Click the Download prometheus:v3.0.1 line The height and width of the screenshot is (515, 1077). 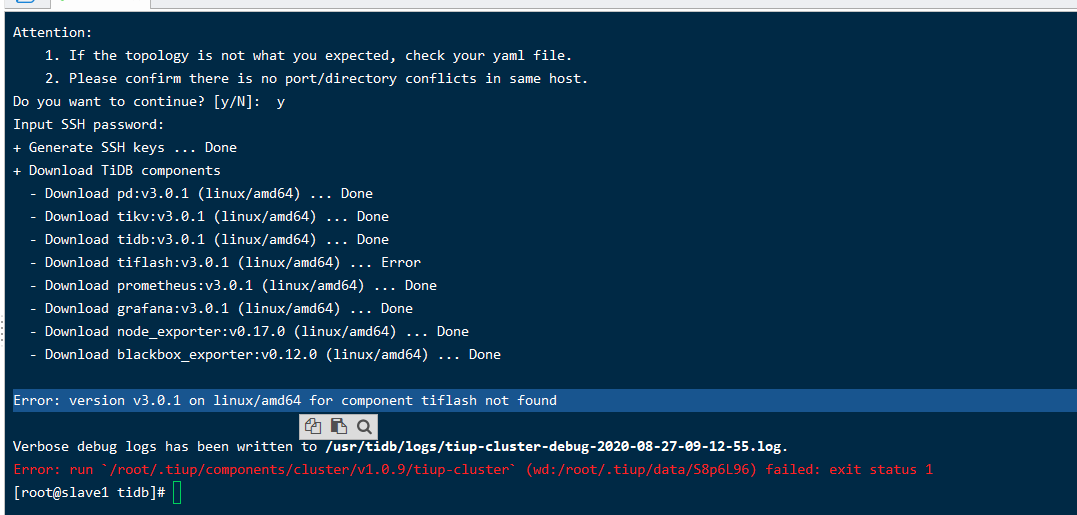[x=240, y=285]
